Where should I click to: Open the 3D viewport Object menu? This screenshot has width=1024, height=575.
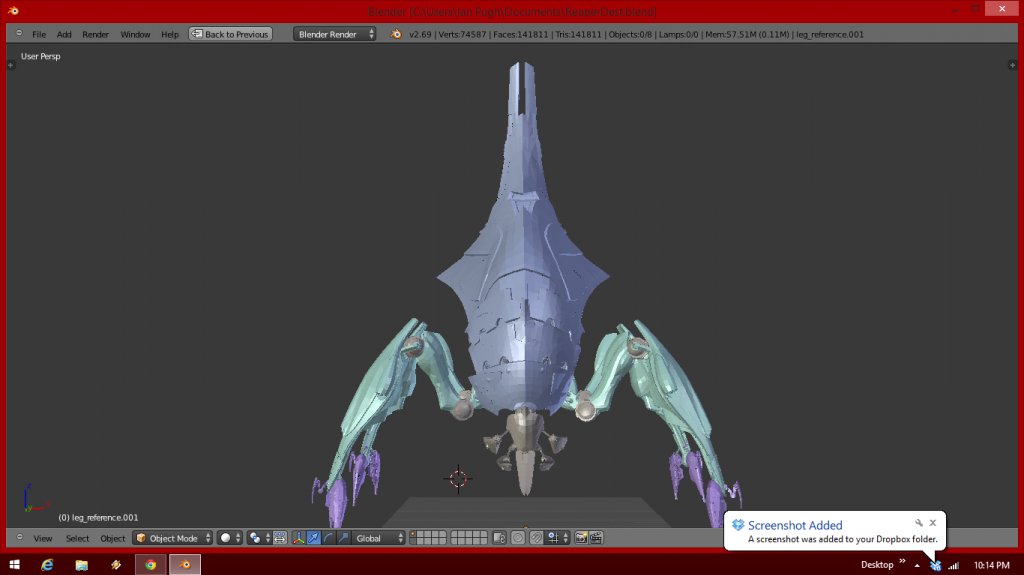point(112,538)
